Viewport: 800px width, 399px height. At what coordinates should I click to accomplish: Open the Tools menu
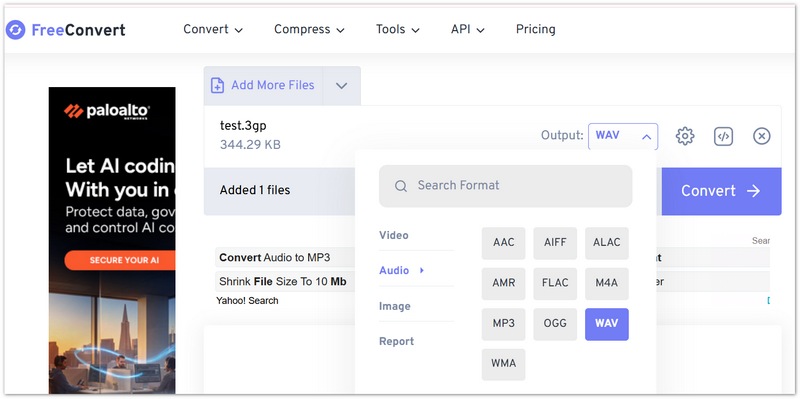pyautogui.click(x=397, y=29)
